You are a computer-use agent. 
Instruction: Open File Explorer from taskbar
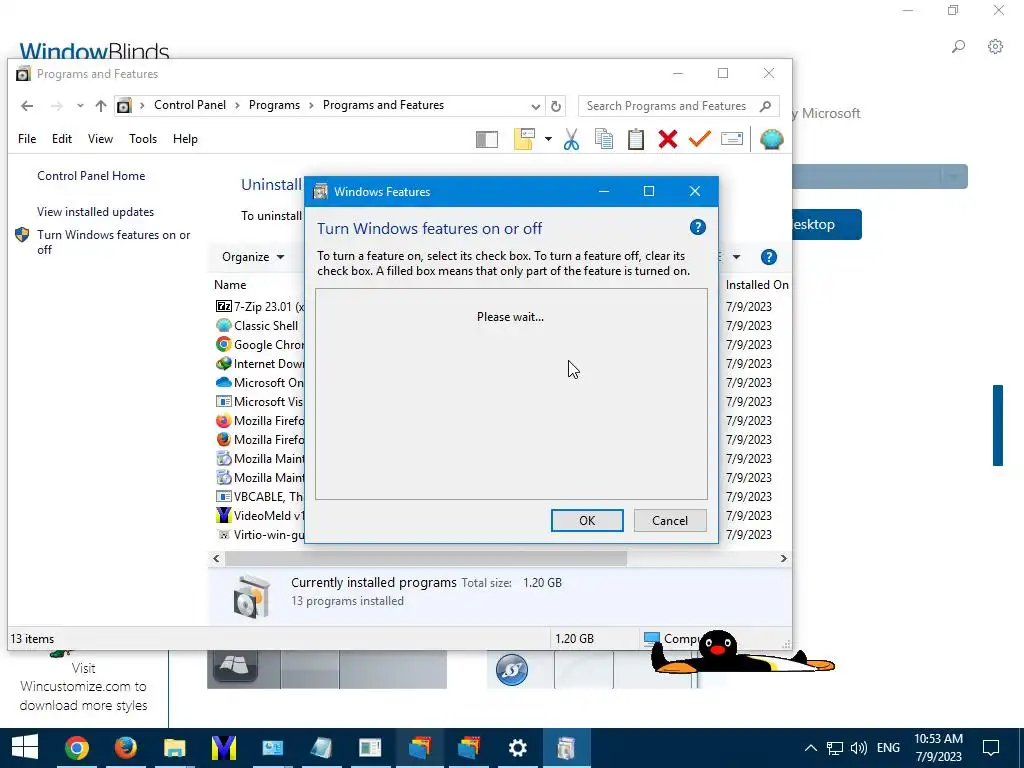(174, 747)
